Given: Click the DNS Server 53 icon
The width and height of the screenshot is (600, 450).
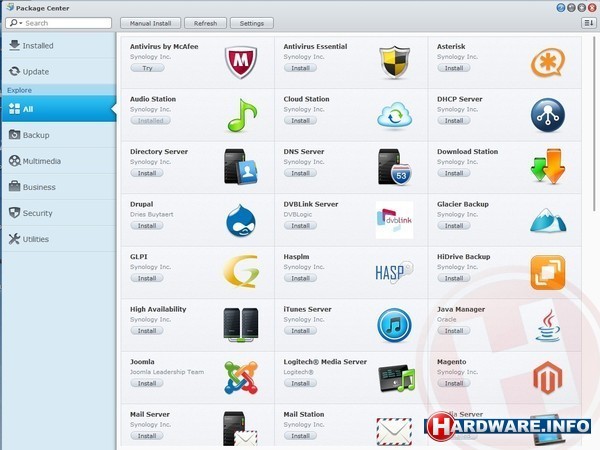Looking at the screenshot, I should [395, 167].
